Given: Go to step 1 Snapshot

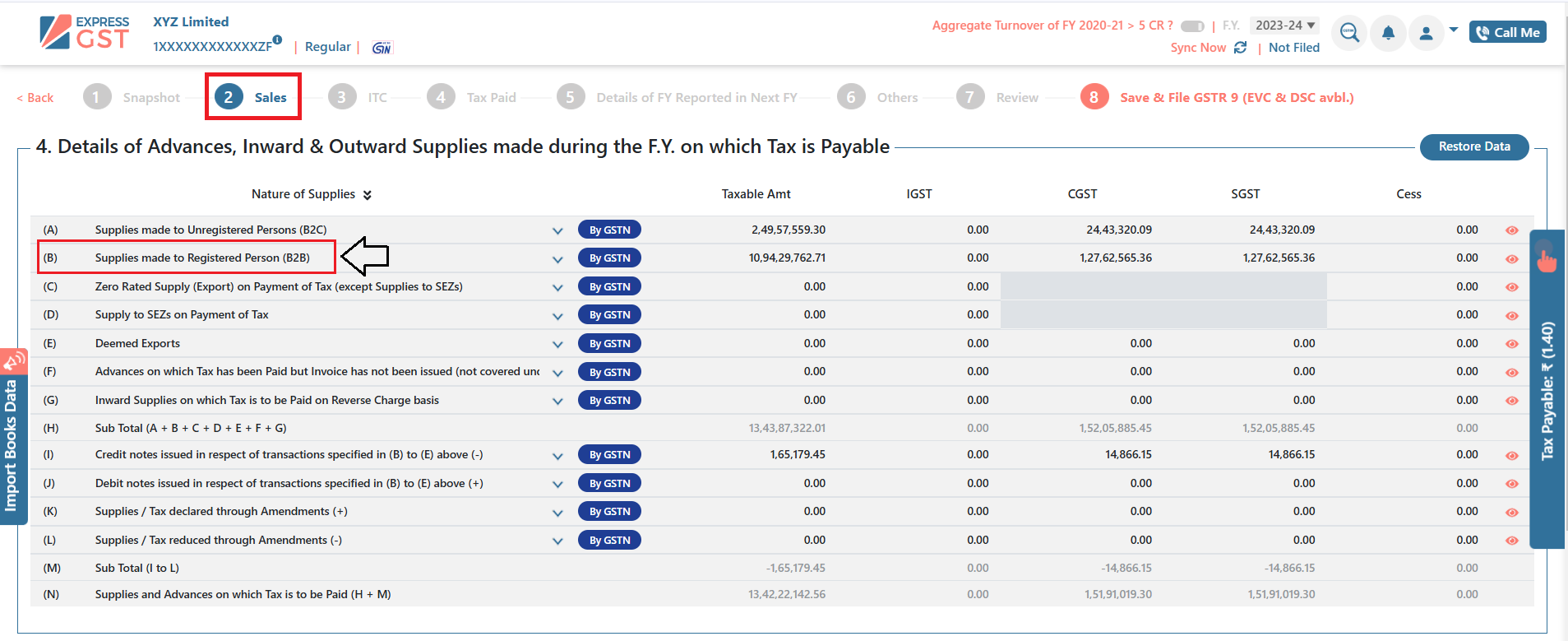Looking at the screenshot, I should click(x=132, y=97).
